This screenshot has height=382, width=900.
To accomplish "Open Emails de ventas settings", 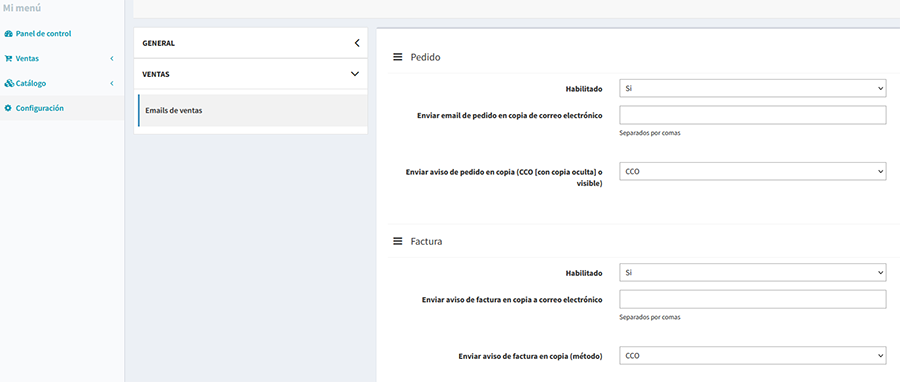I will tap(253, 111).
